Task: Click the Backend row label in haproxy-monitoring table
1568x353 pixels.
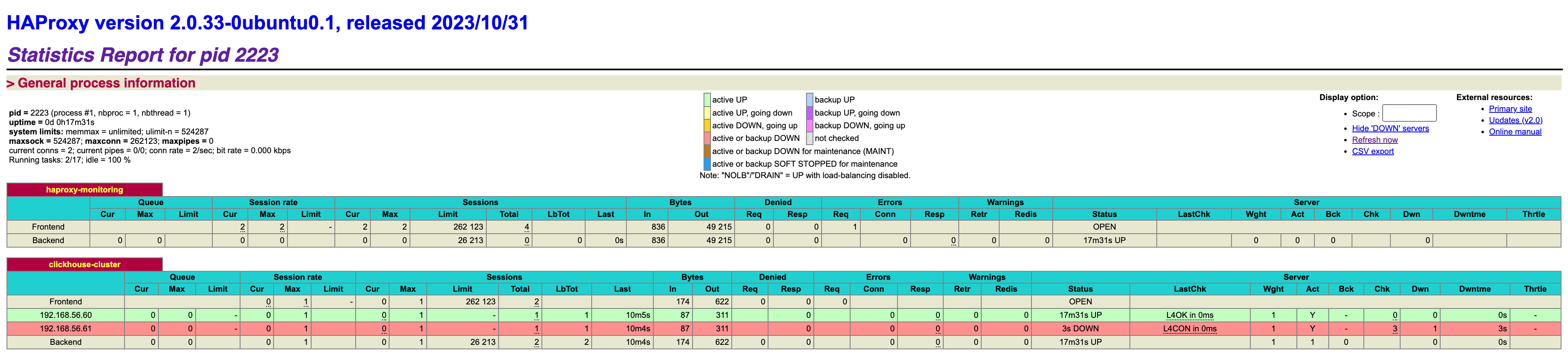Action: coord(48,240)
